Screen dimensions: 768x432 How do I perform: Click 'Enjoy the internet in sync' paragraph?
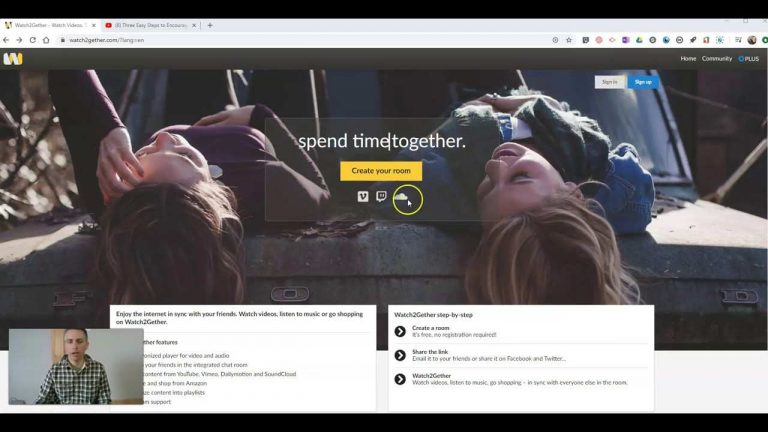click(x=240, y=318)
